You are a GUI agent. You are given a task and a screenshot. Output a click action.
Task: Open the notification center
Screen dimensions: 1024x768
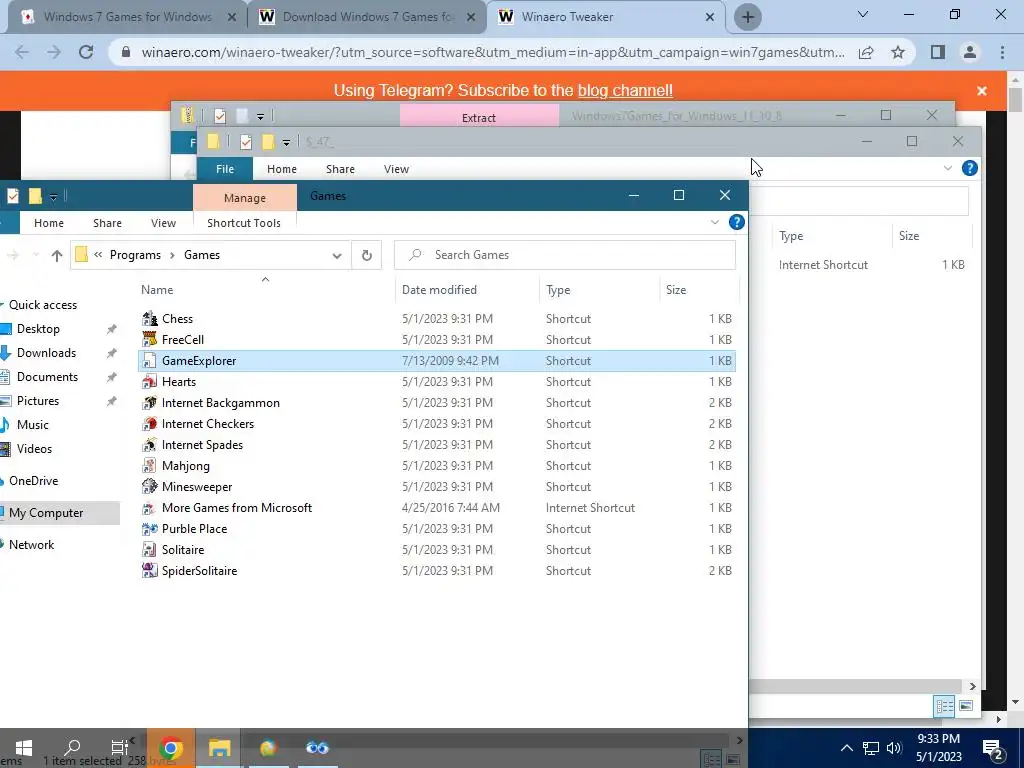pos(993,748)
